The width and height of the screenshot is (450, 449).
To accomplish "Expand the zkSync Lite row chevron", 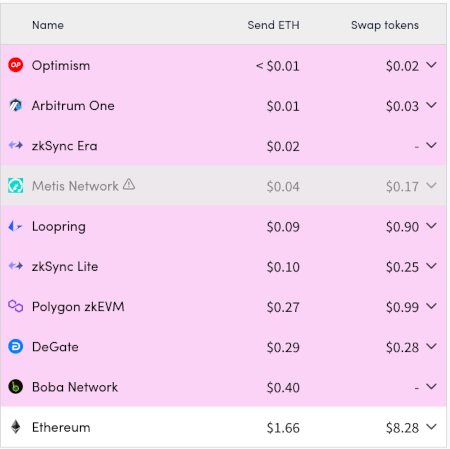I will pyautogui.click(x=431, y=266).
